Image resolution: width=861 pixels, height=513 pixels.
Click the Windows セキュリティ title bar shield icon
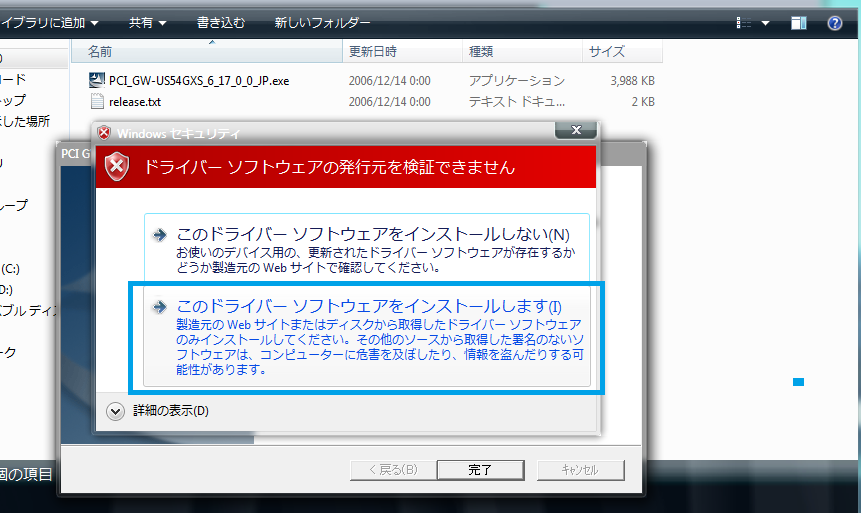[104, 133]
